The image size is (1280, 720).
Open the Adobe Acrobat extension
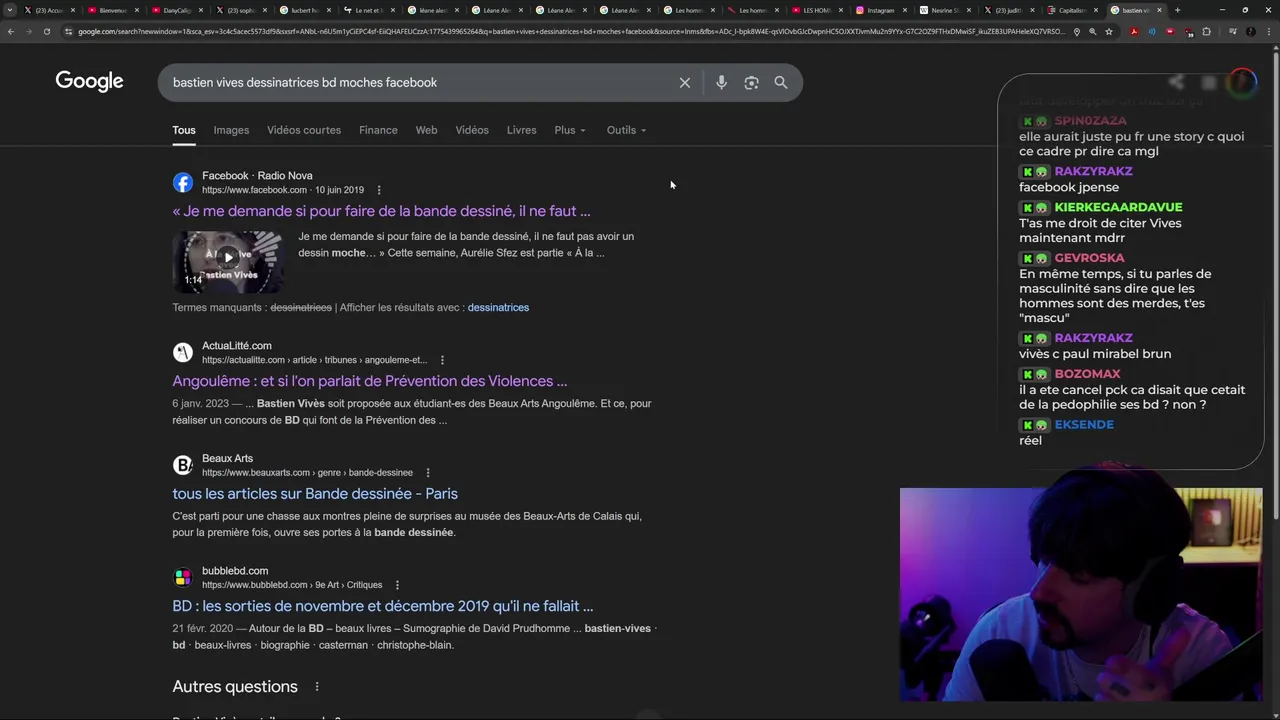click(1134, 31)
